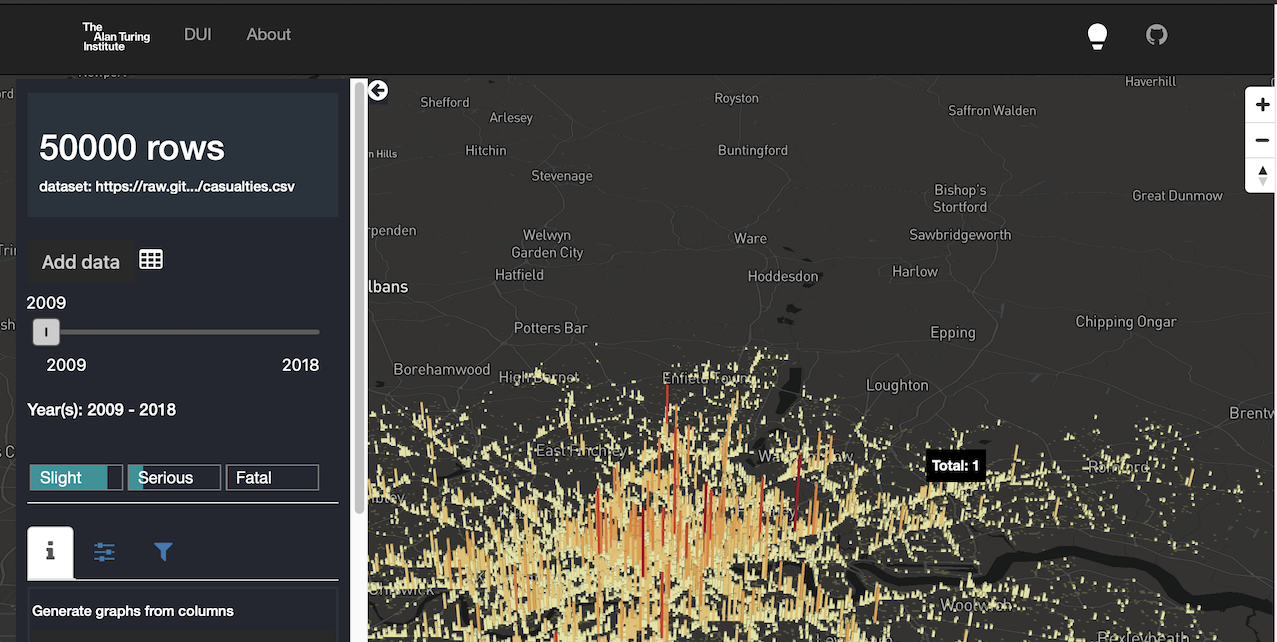
Task: Click the Harlow map label
Action: [x=915, y=271]
